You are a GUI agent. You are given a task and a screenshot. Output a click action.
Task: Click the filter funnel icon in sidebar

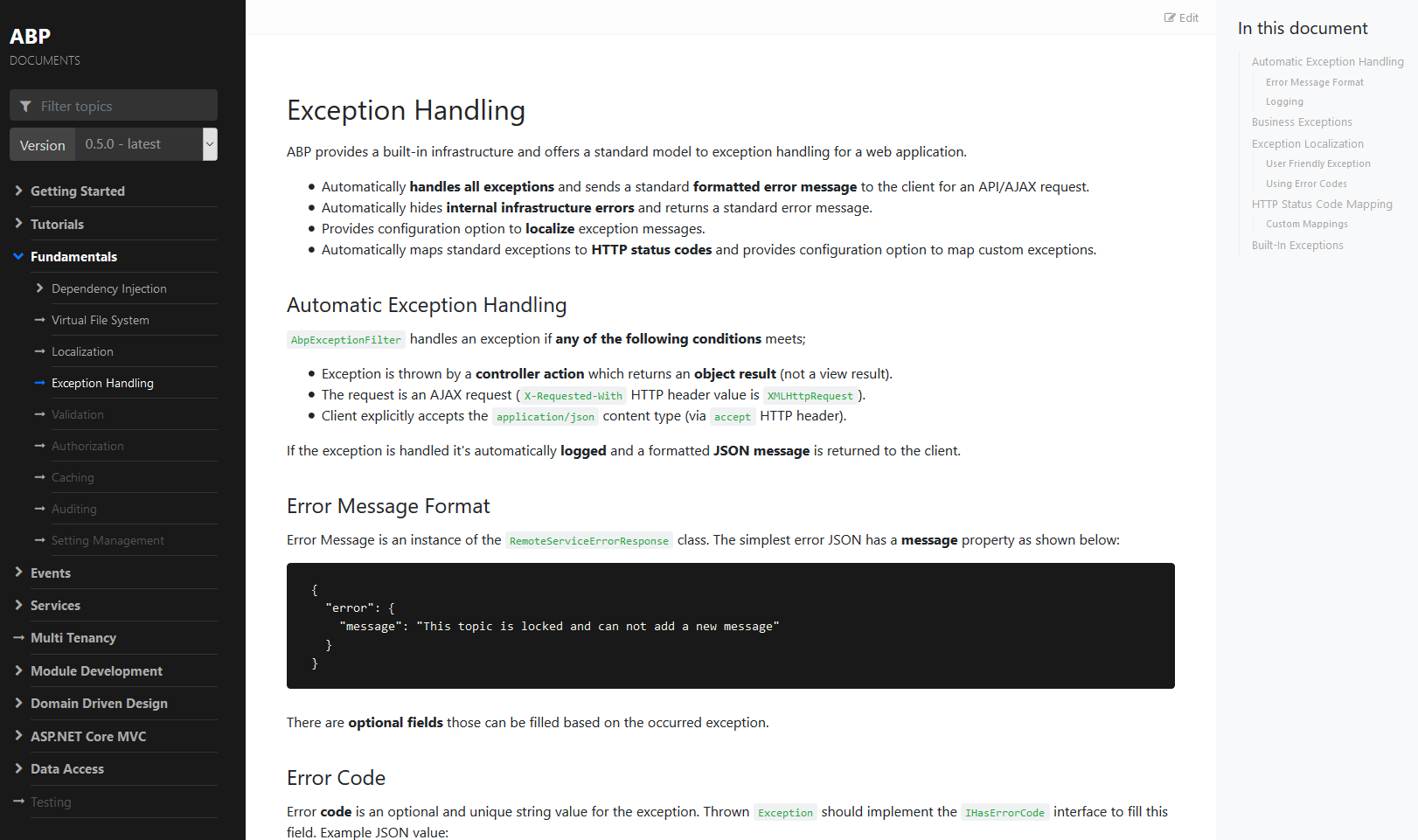point(25,106)
